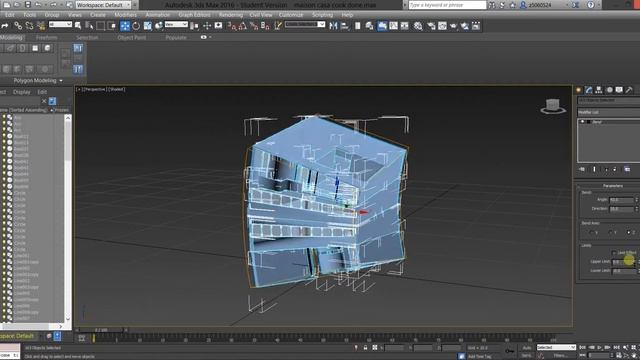Click the Select and Manipulate crosshair icon

tap(207, 26)
